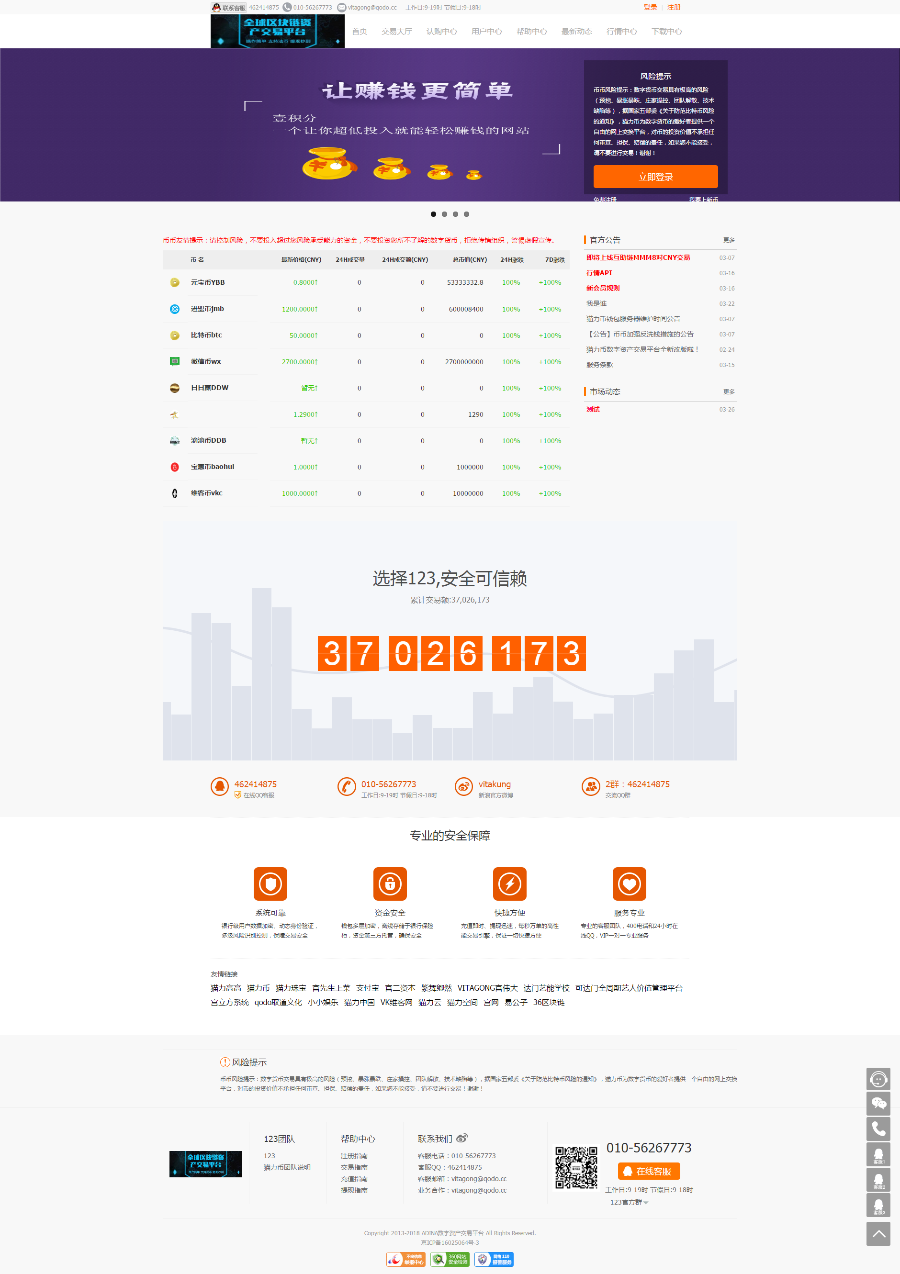Image resolution: width=900 pixels, height=1274 pixels.
Task: Click 更多 beside 官方公告 heading
Action: click(x=729, y=240)
